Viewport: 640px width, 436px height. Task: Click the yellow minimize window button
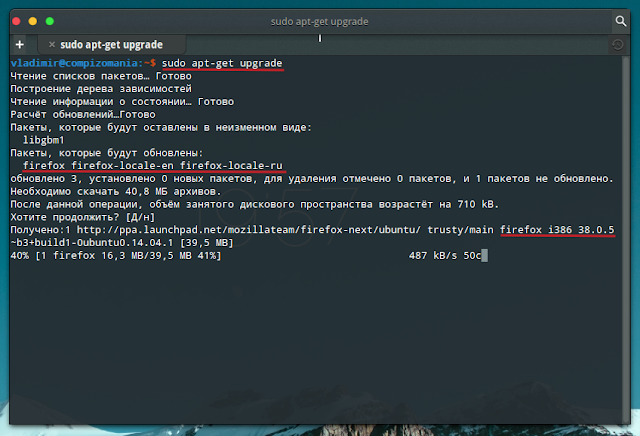click(x=33, y=21)
